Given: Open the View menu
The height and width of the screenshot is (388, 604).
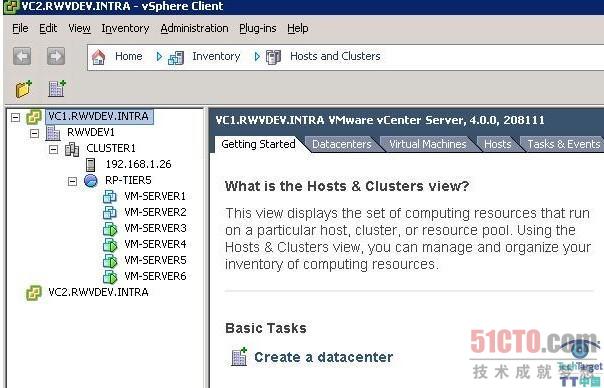Looking at the screenshot, I should [x=79, y=28].
